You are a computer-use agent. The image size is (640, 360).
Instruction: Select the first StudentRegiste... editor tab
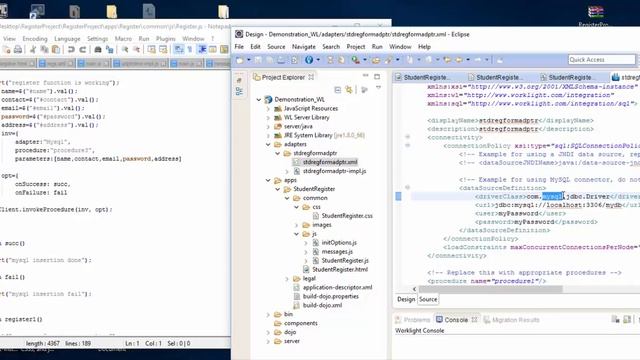coord(427,77)
